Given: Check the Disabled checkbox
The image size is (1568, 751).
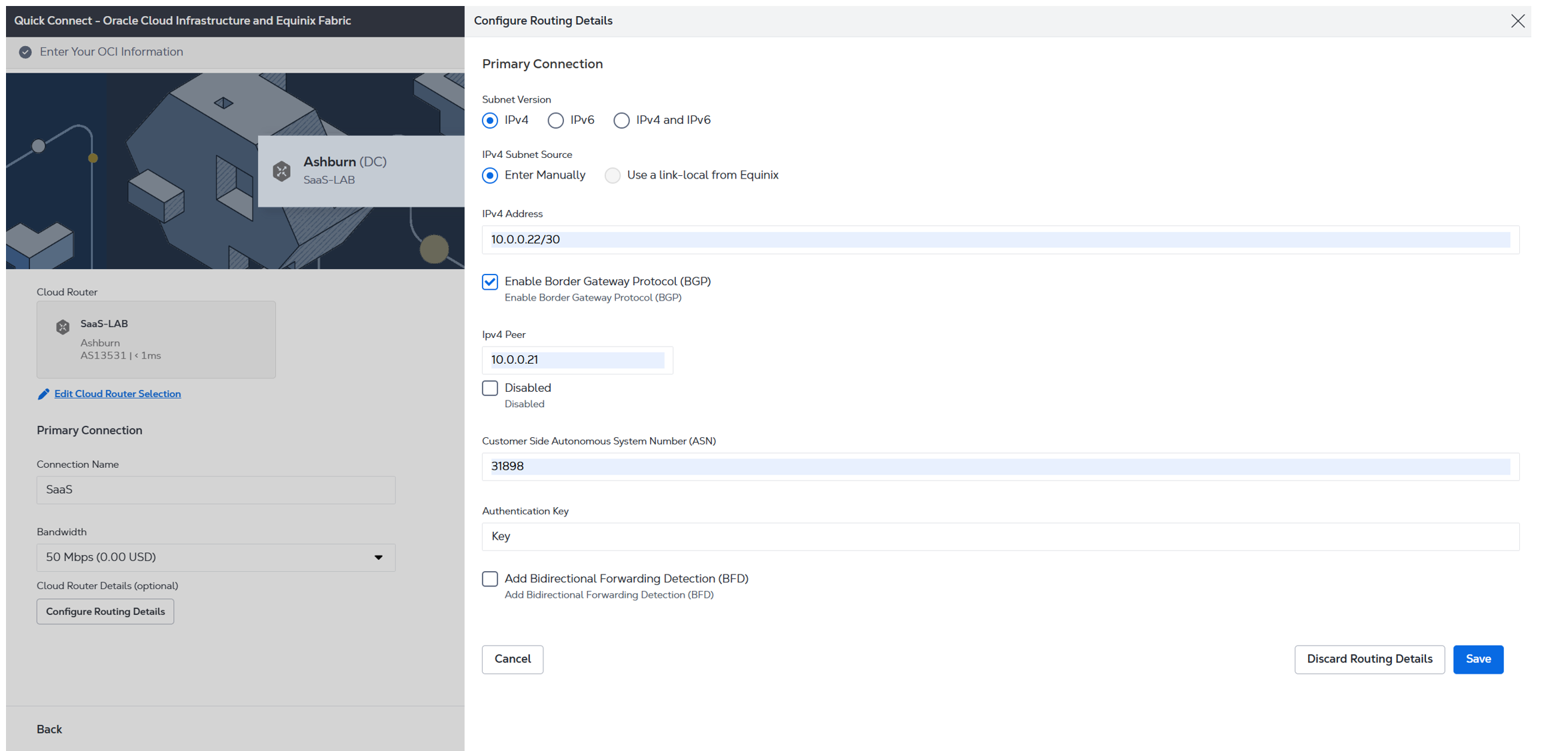Looking at the screenshot, I should [x=490, y=388].
